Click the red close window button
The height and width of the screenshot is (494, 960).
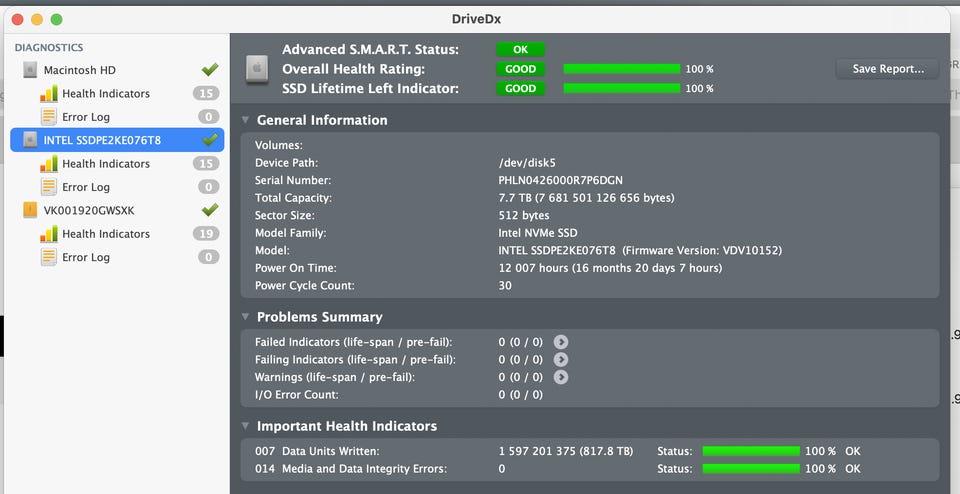[x=17, y=20]
